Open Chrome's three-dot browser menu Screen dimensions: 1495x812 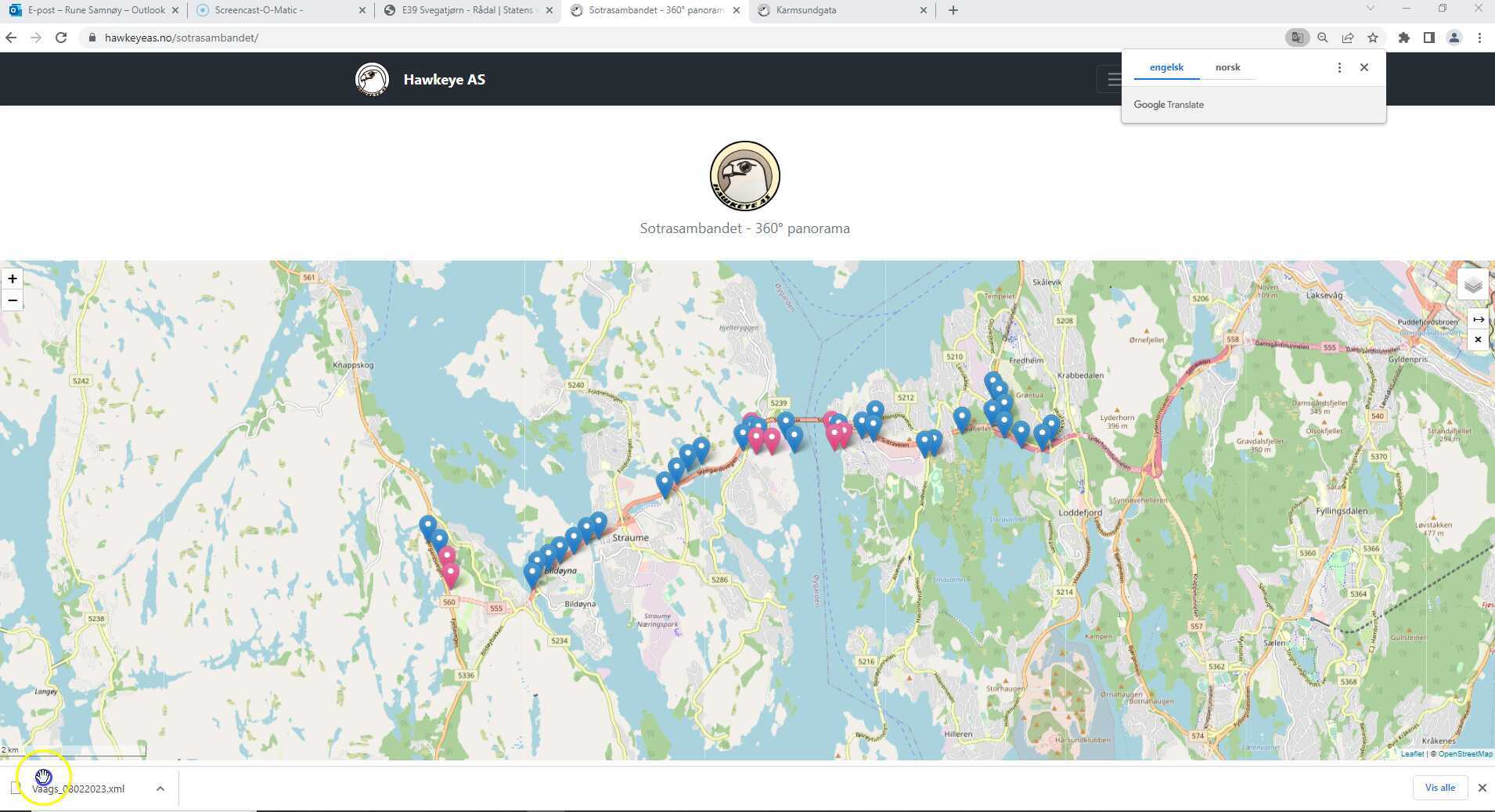click(x=1480, y=37)
